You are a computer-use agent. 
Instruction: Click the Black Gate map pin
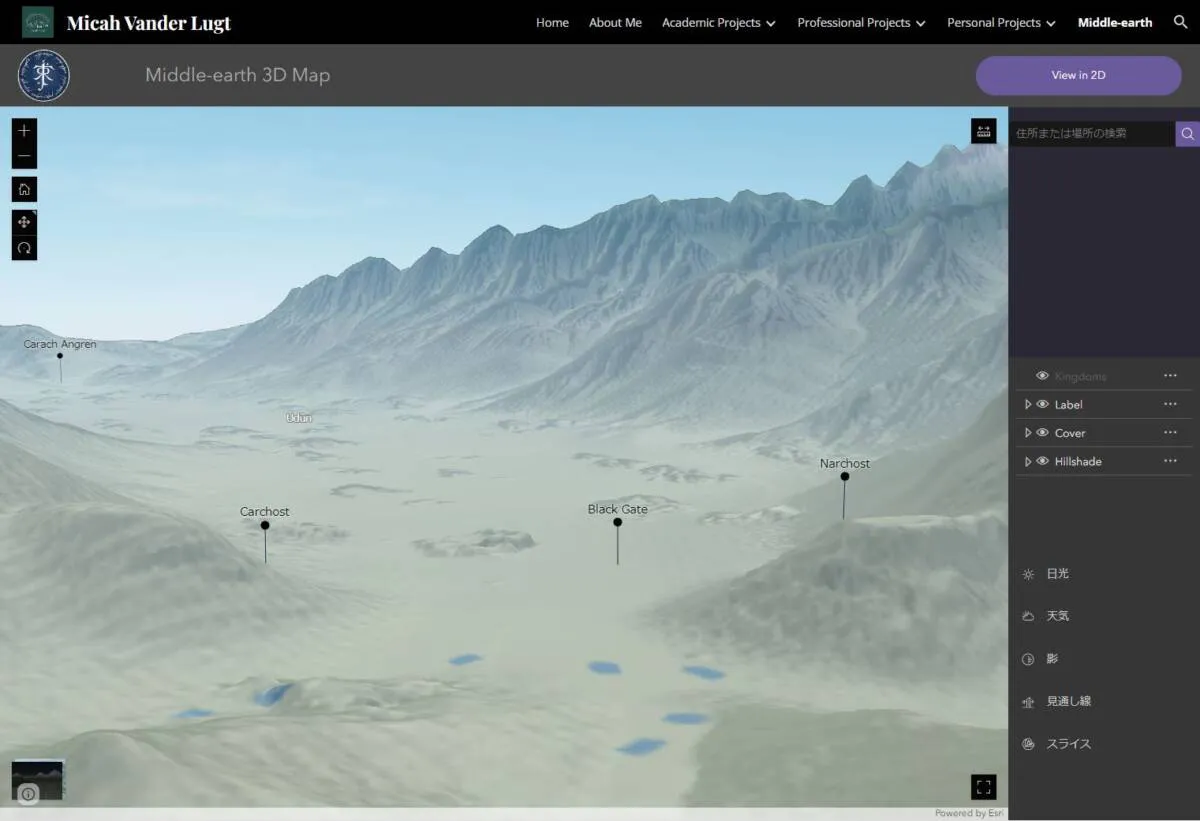click(617, 522)
